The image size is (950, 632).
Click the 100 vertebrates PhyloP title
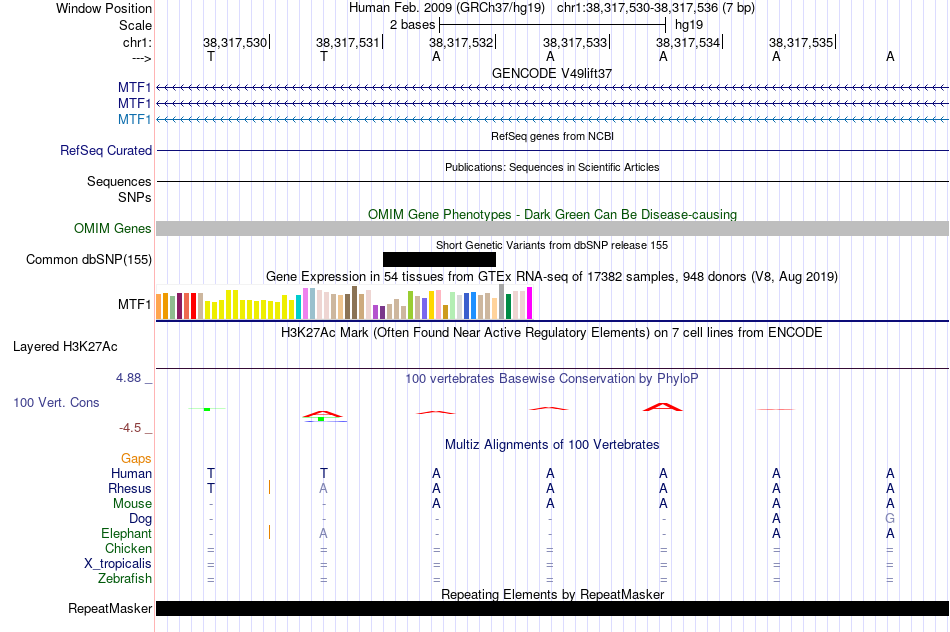pos(552,379)
